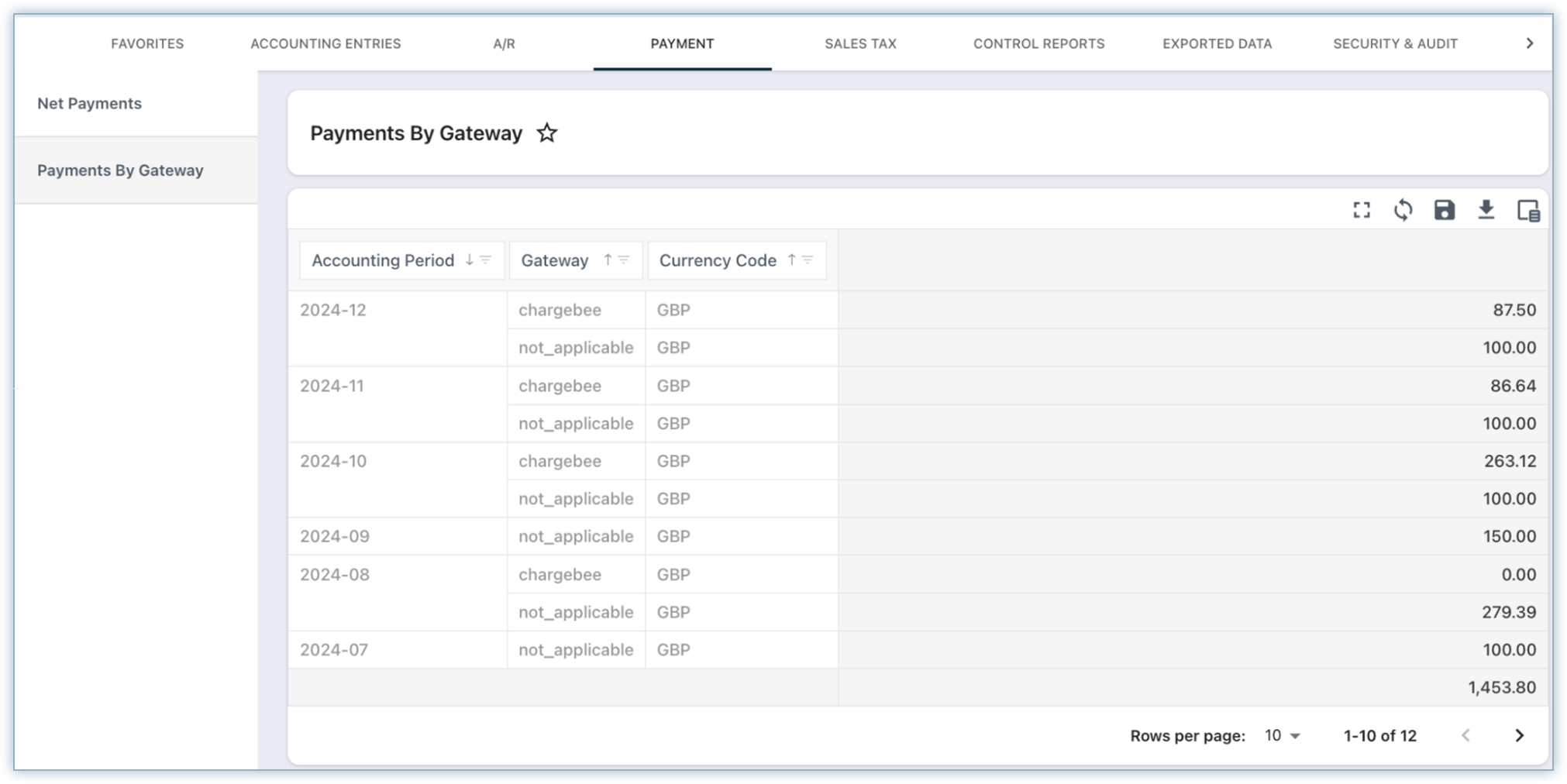The image size is (1567, 784).
Task: Switch to the Sales Tax tab
Action: coord(860,43)
